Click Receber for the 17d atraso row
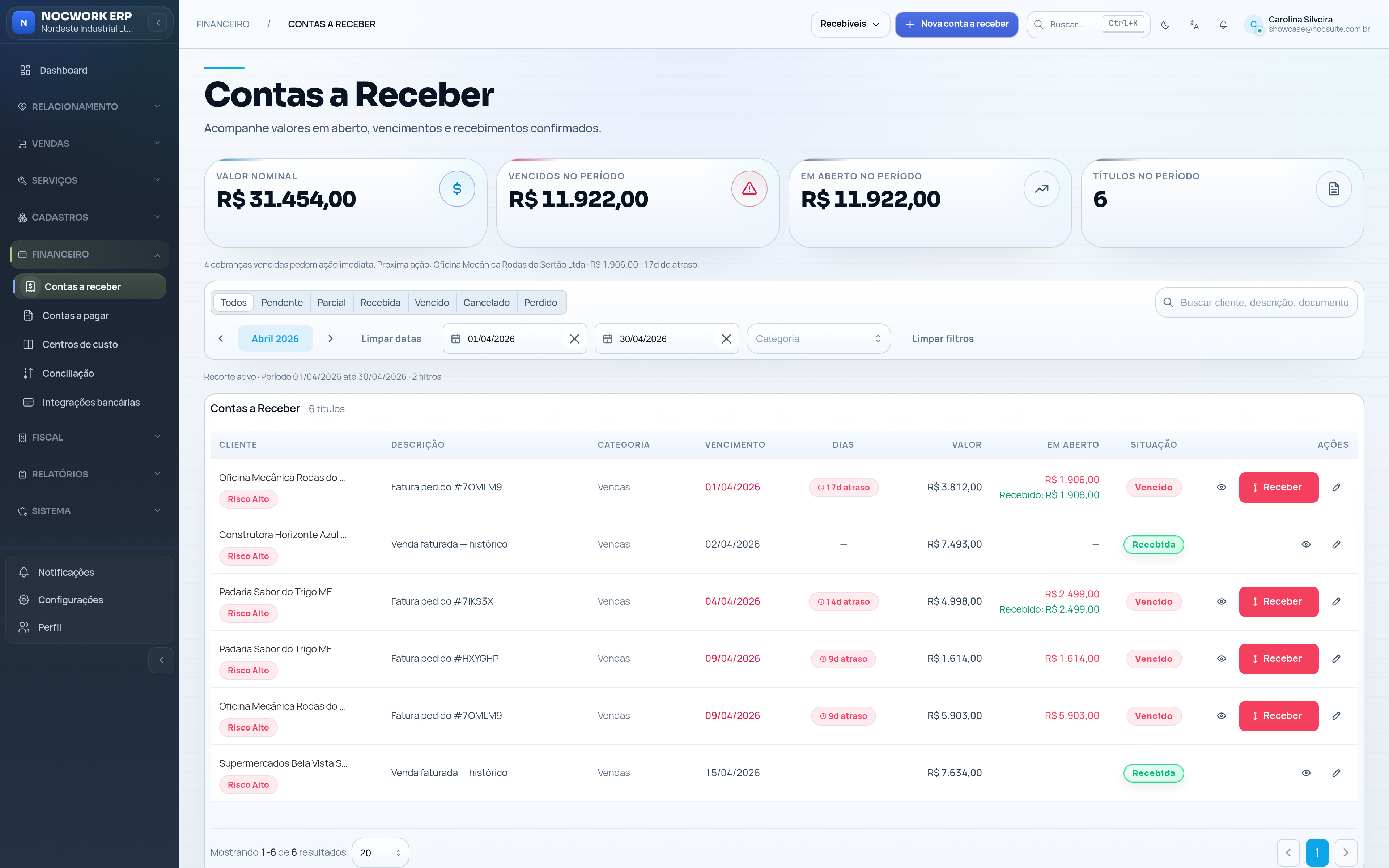Screen dimensions: 1389x868 (1278, 488)
